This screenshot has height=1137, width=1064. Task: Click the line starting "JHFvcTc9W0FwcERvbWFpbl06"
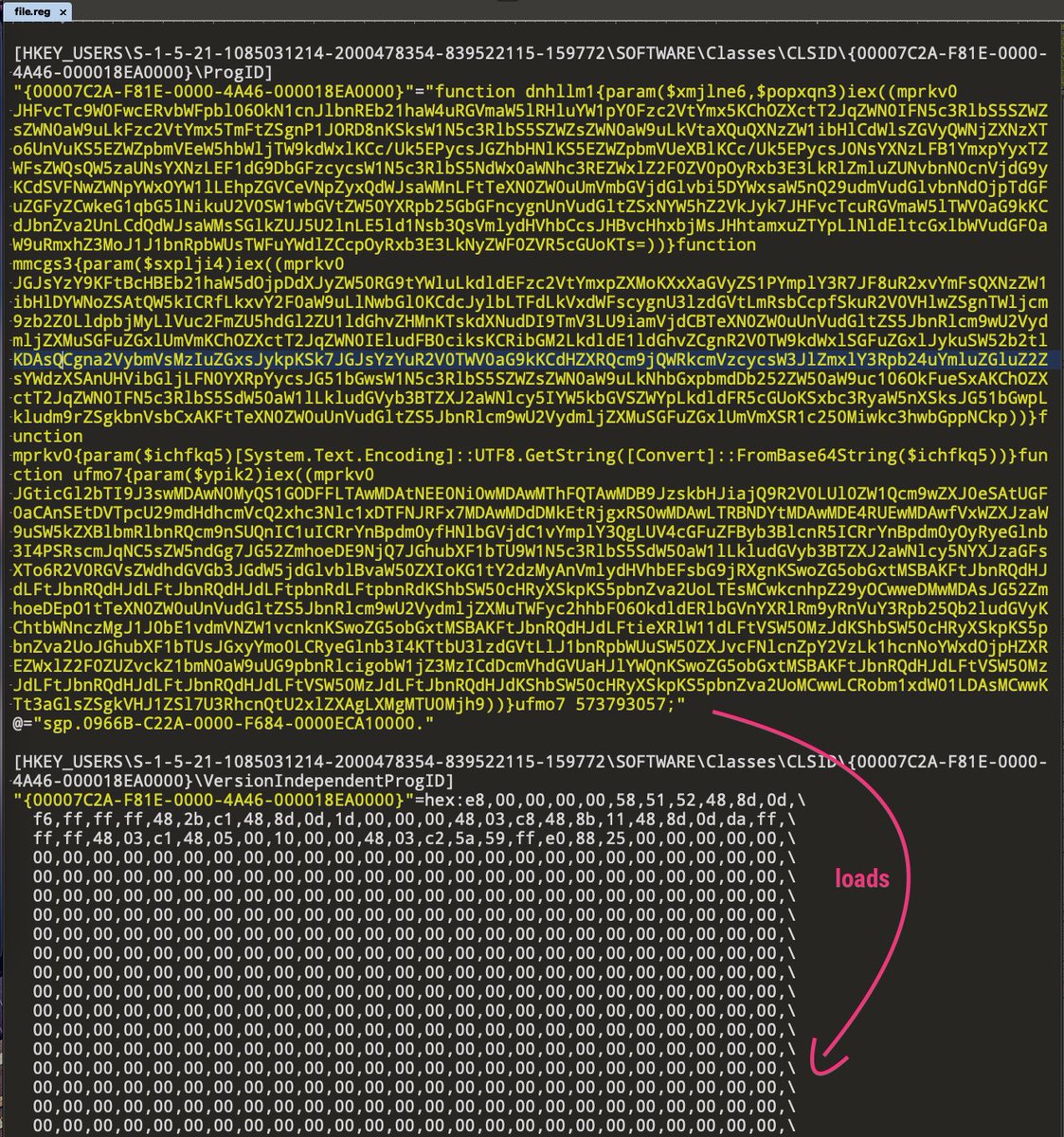point(531,111)
